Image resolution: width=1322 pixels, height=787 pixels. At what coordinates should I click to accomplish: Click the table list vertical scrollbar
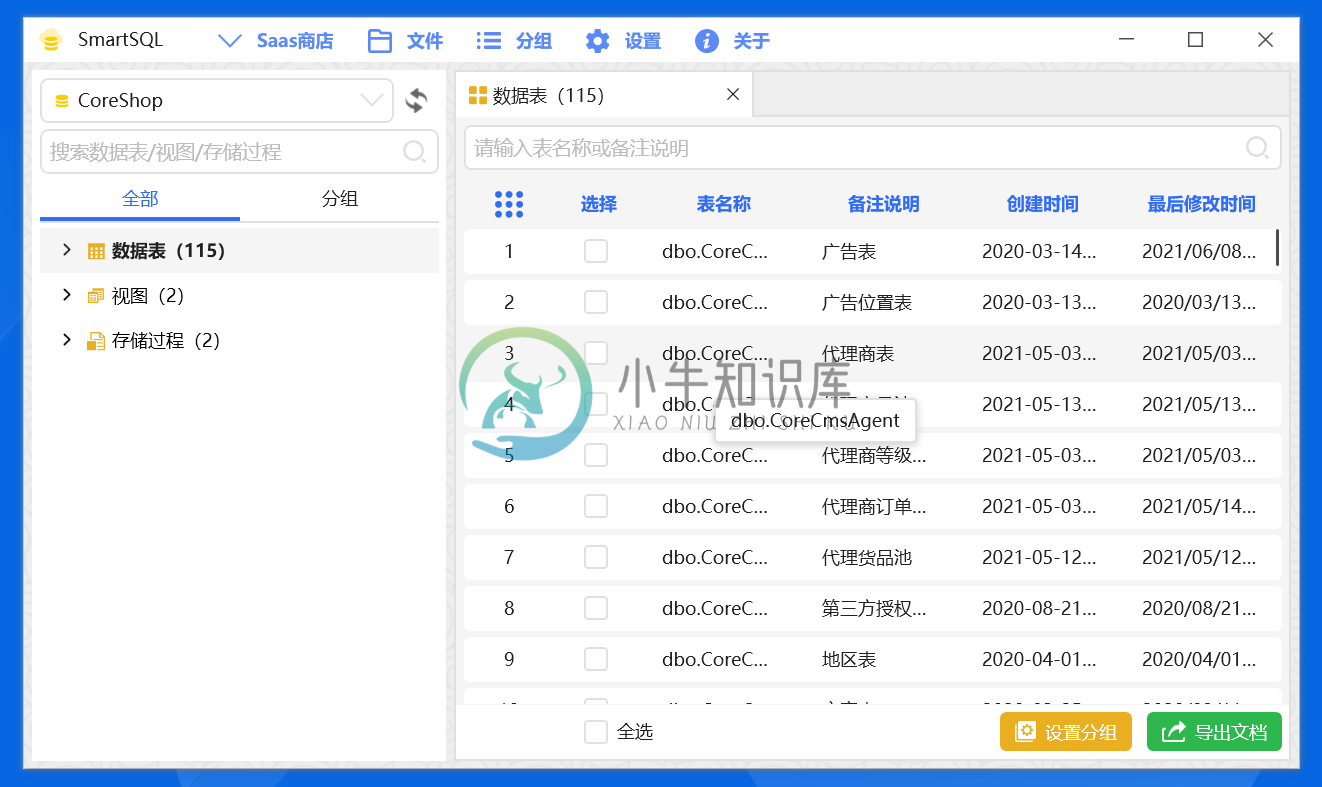click(x=1277, y=248)
